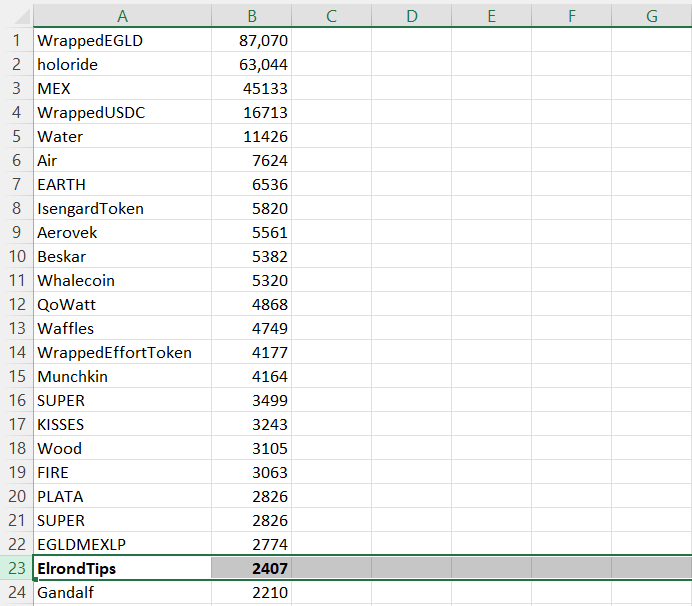Click cell containing Beskar
This screenshot has height=606, width=692.
point(123,256)
